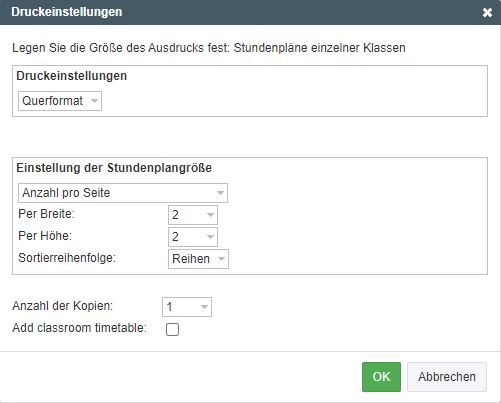Click the Anzahl der Kopien arrow icon
The height and width of the screenshot is (403, 501).
(204, 307)
